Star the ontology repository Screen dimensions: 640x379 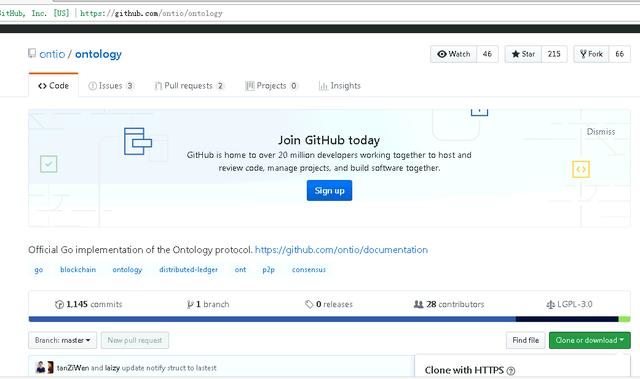(523, 54)
